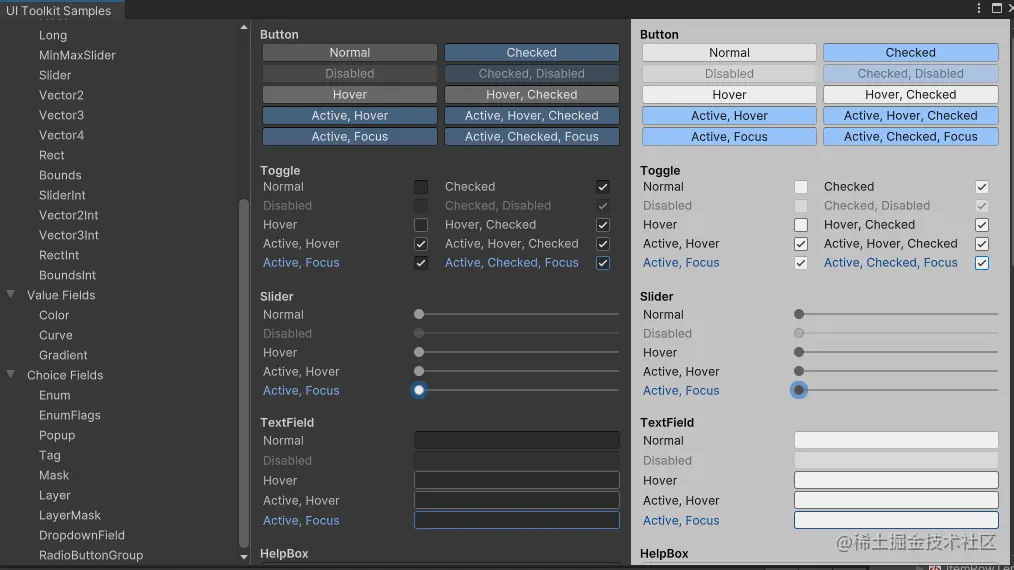Open the MinMaxSlider sample in sidebar
The image size is (1014, 570).
point(77,55)
